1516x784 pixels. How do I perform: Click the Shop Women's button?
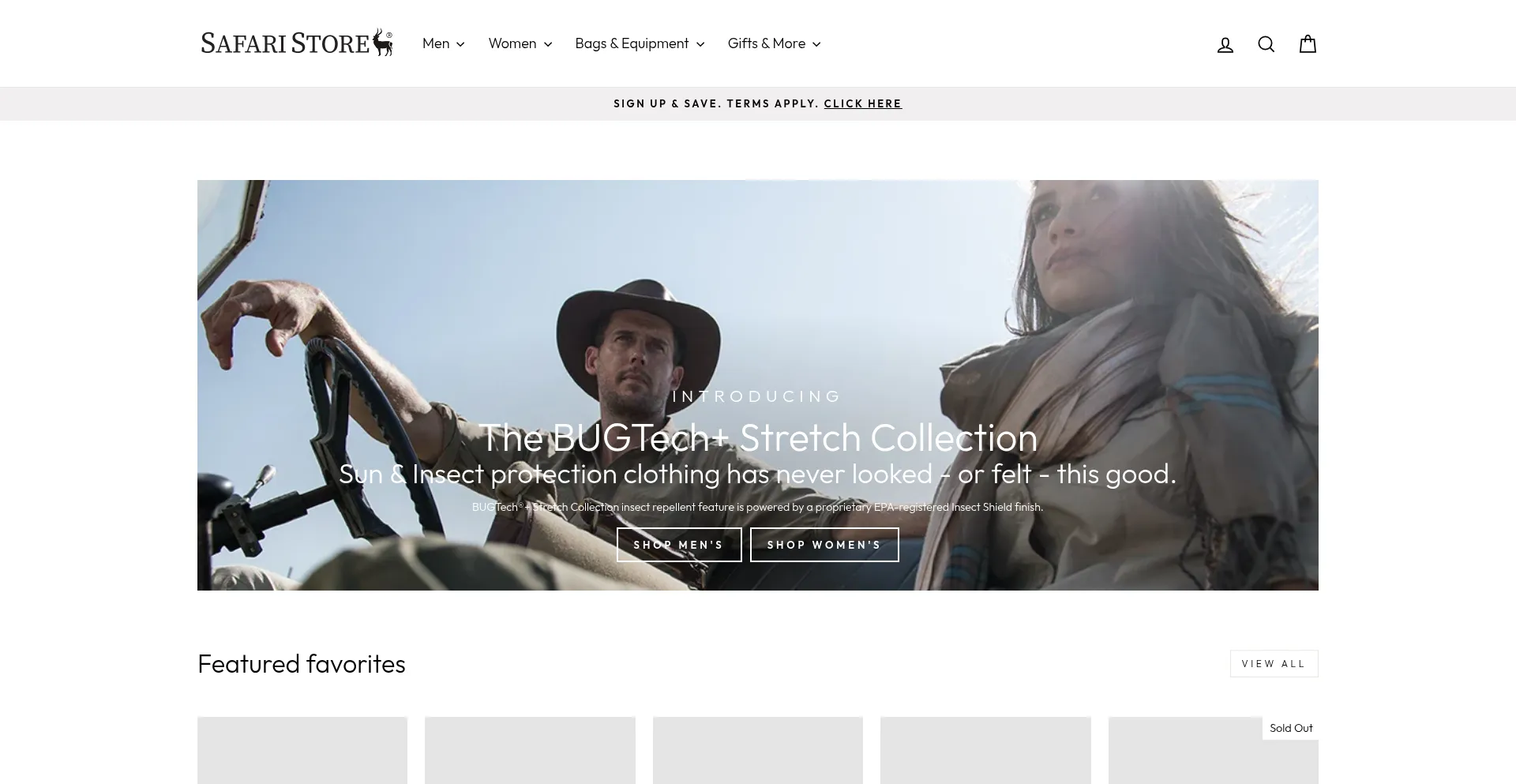824,545
